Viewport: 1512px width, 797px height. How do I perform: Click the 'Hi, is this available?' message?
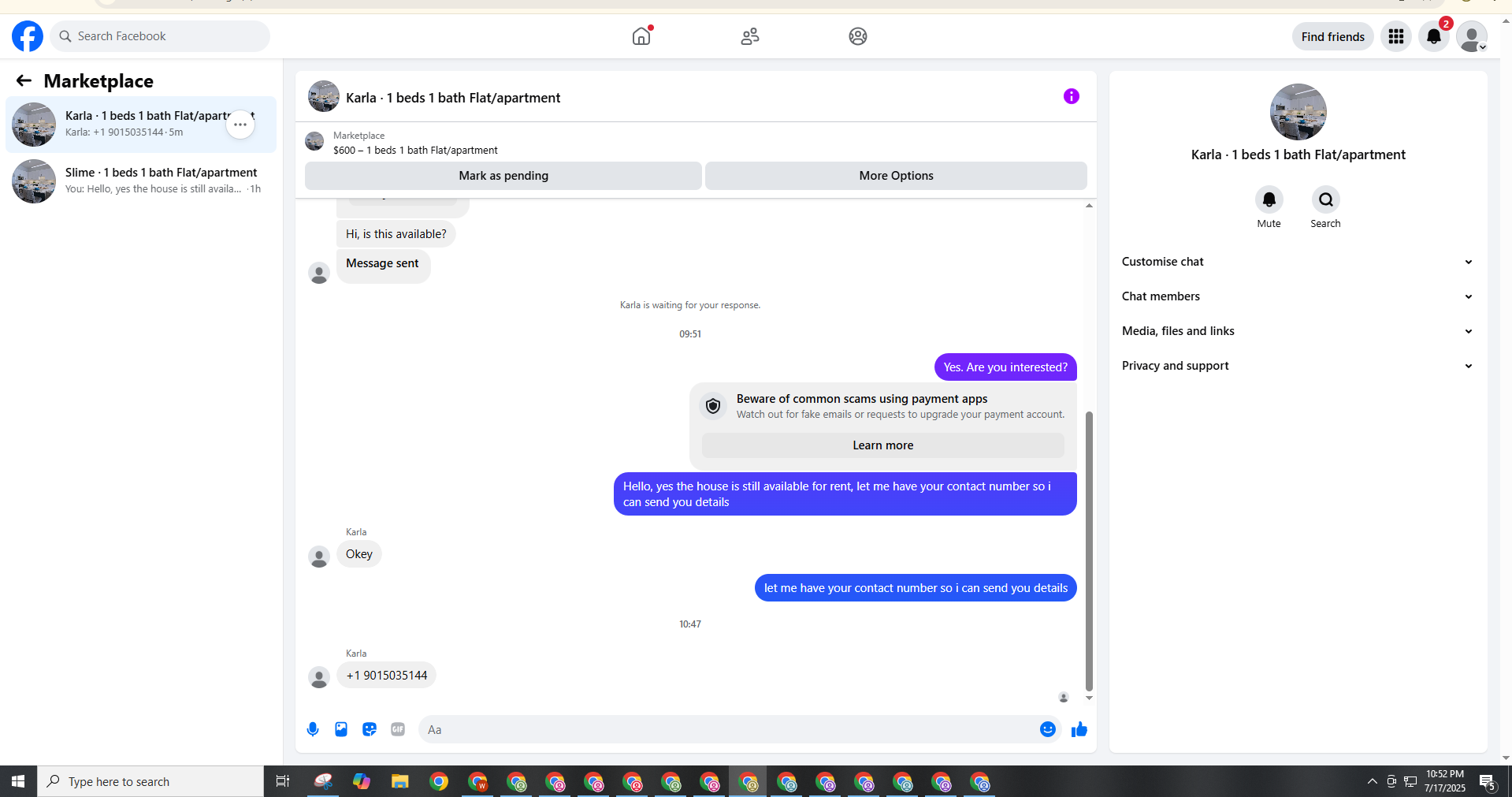396,234
